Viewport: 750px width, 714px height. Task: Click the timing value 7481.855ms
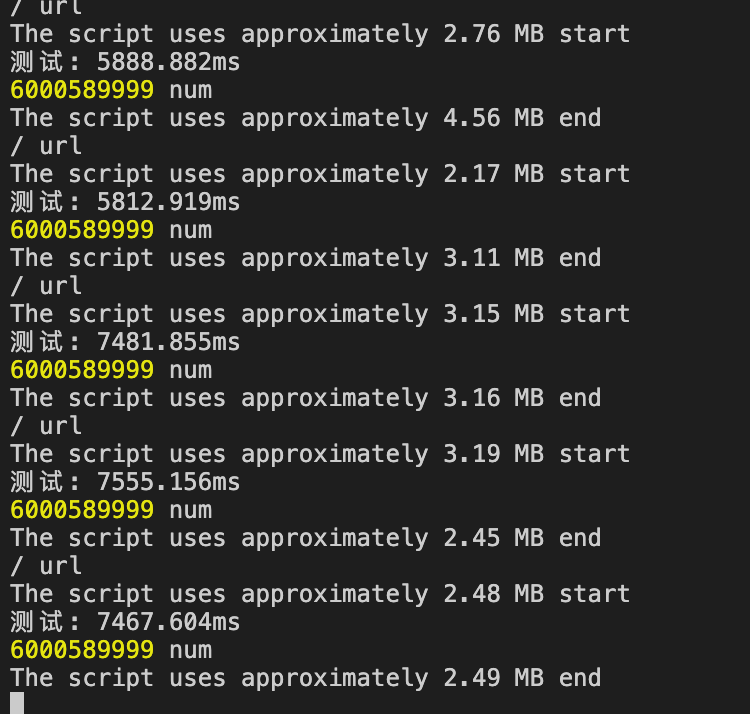pos(168,342)
